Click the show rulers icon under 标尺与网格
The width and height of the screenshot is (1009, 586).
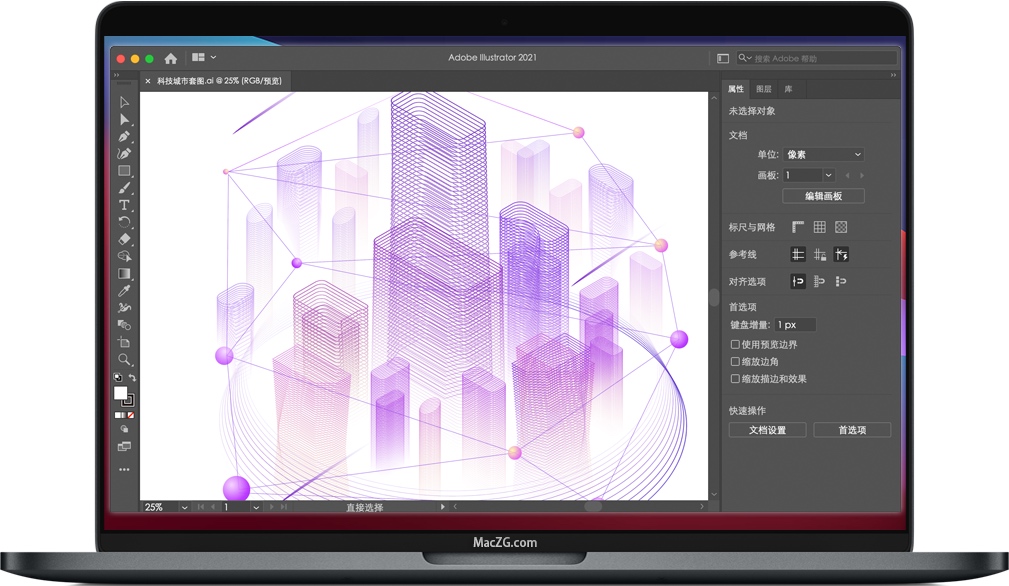pos(797,227)
